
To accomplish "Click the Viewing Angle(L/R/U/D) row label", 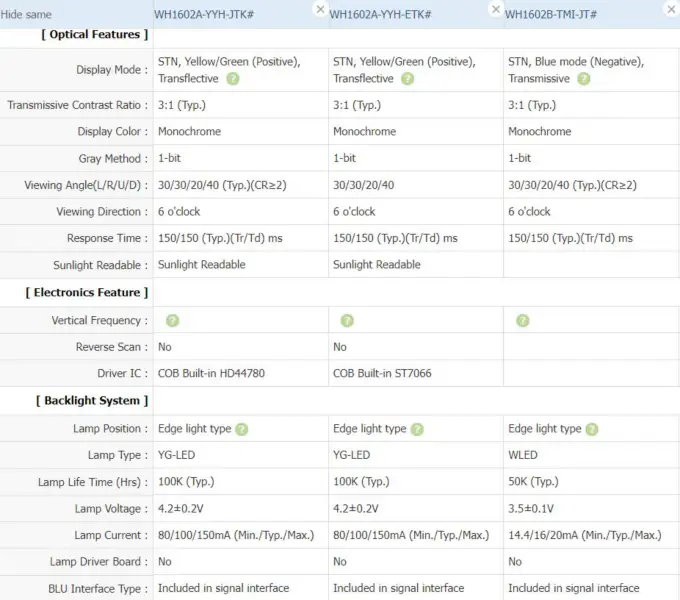I will (x=86, y=186).
